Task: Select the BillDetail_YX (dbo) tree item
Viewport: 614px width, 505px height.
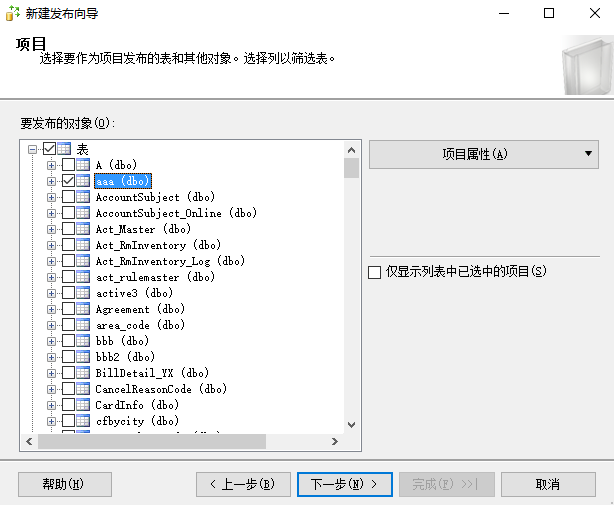Action: (151, 373)
